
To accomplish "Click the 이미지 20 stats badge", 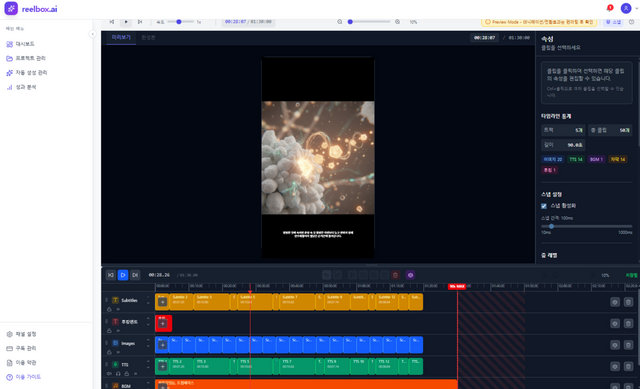I will tap(553, 159).
